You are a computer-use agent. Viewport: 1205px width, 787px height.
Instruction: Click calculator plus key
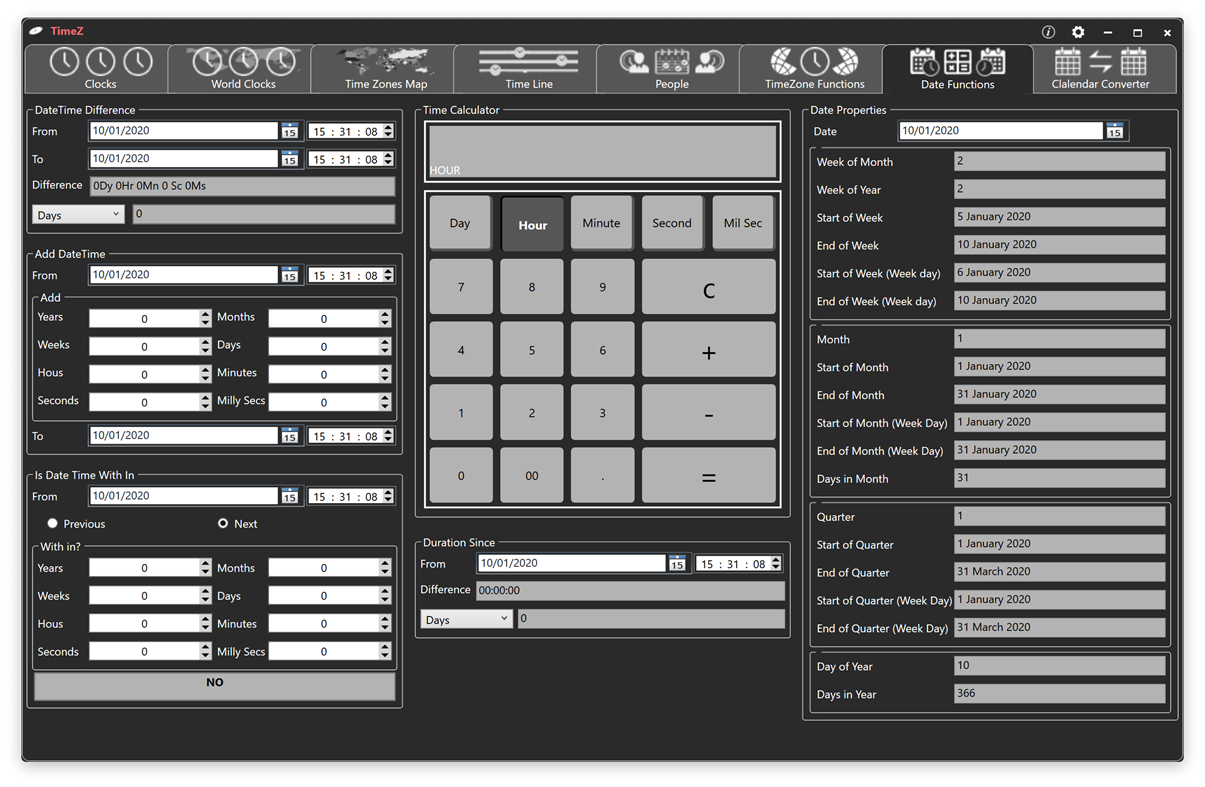coord(709,350)
